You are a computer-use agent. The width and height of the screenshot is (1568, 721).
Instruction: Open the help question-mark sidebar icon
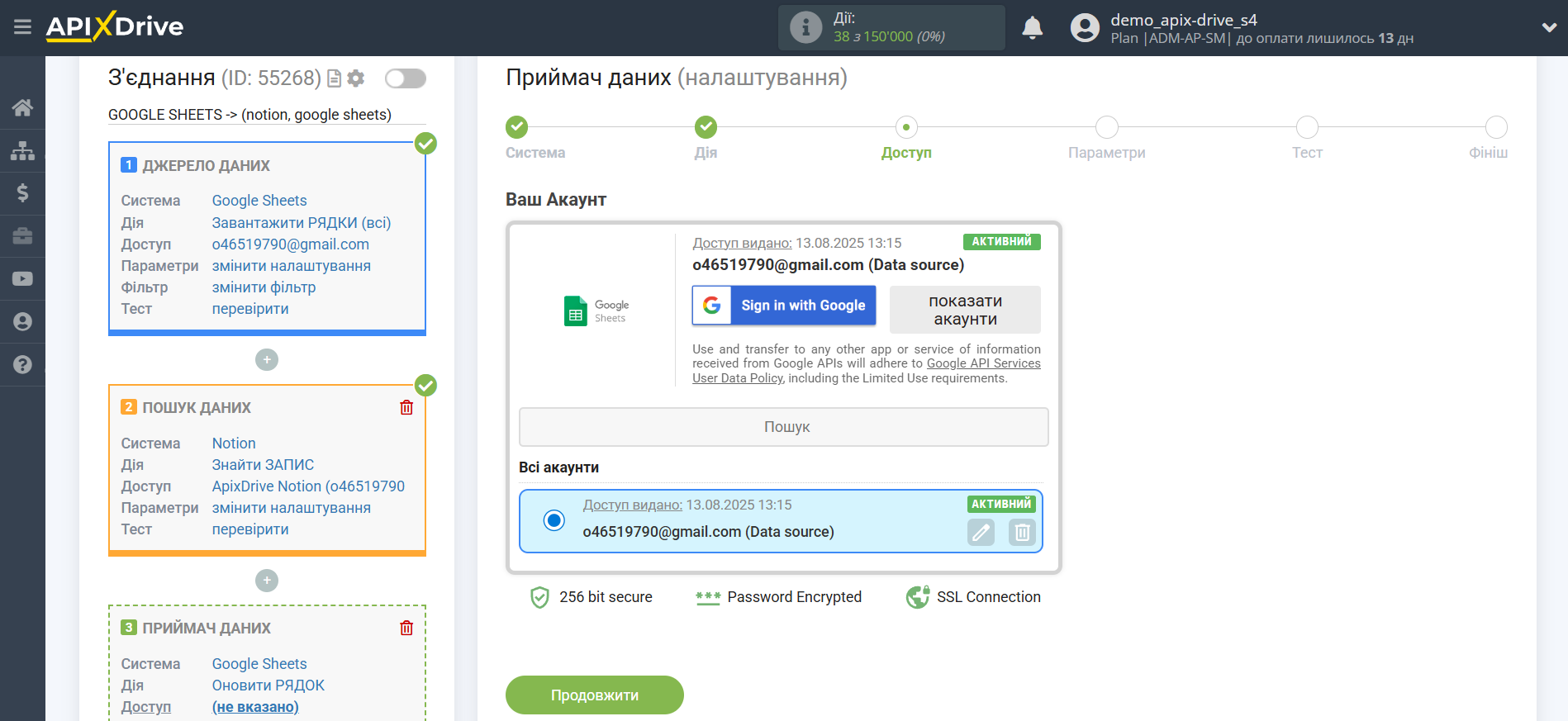22,365
